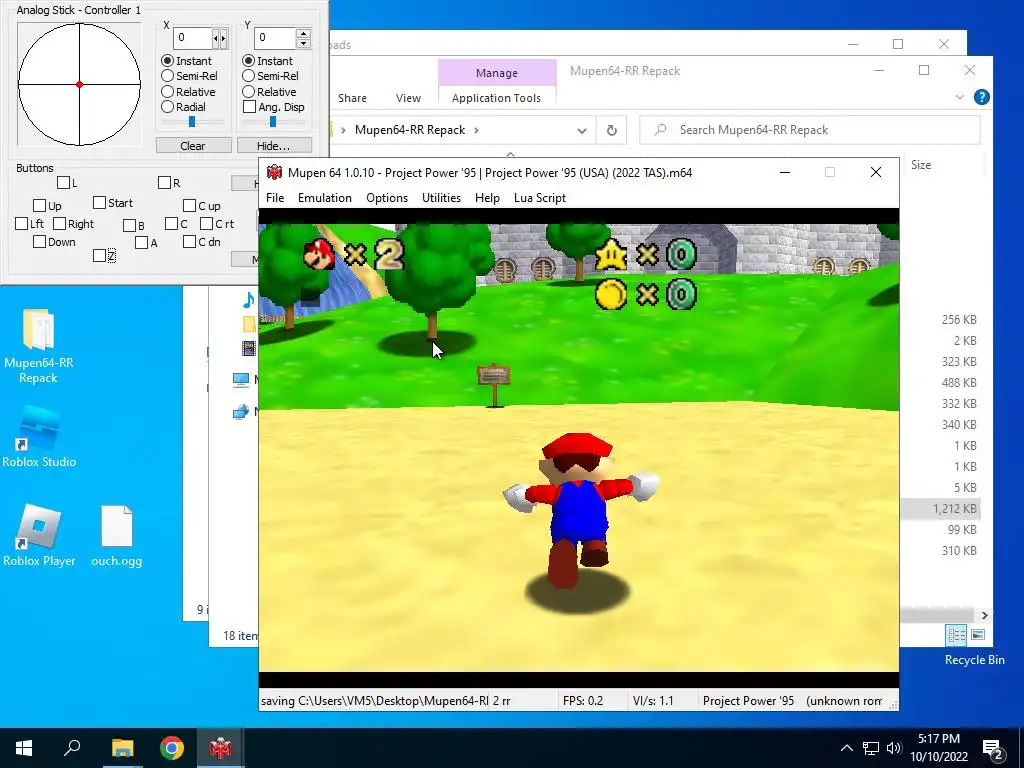The image size is (1024, 768).
Task: Click the Search Mupen64-RR Repack field
Action: click(810, 130)
